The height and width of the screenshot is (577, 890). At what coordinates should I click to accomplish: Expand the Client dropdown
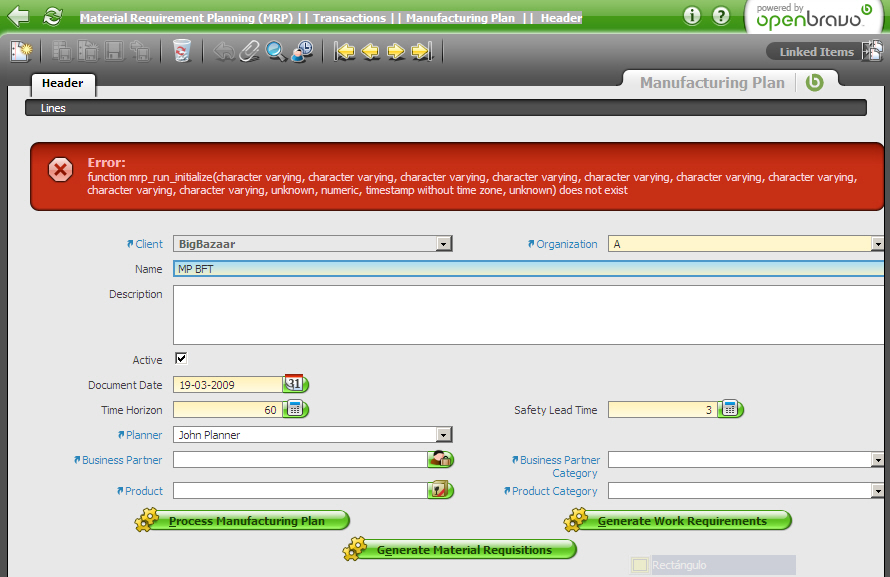click(444, 243)
